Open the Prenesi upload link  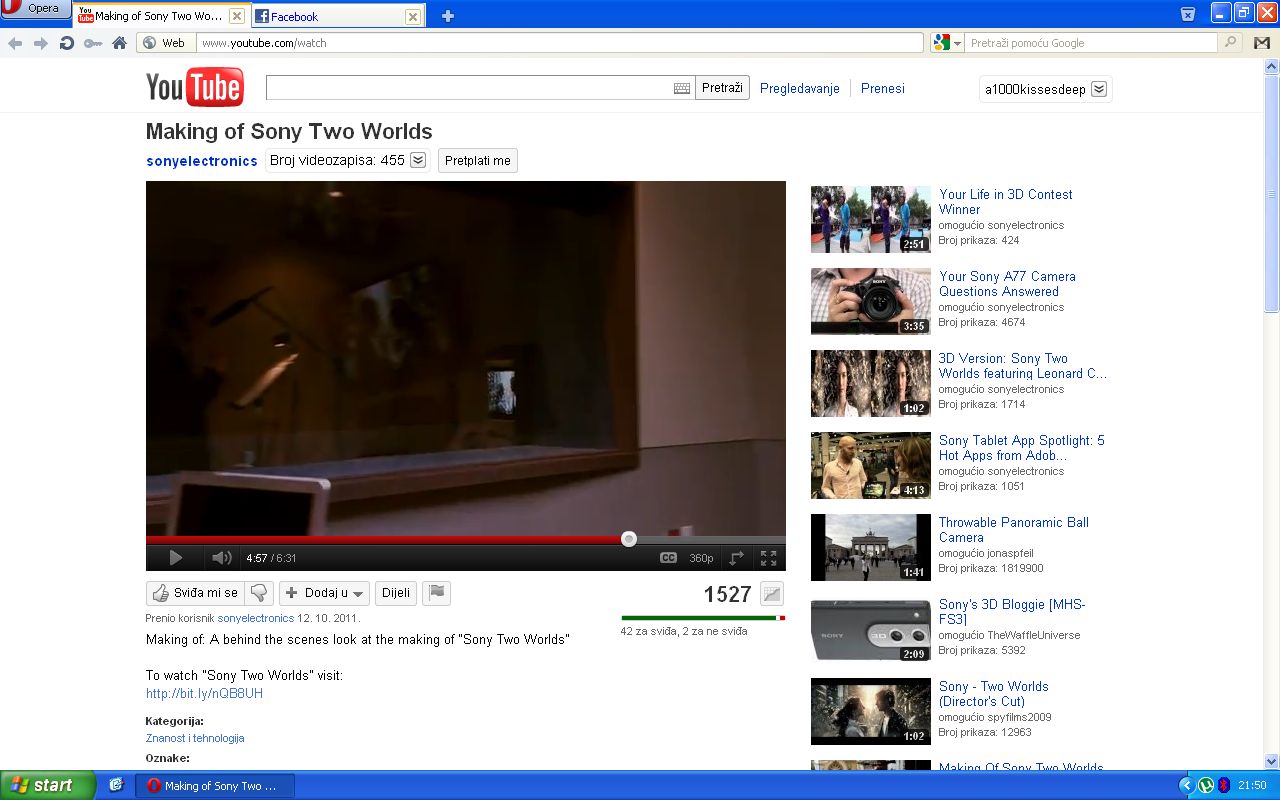click(882, 88)
